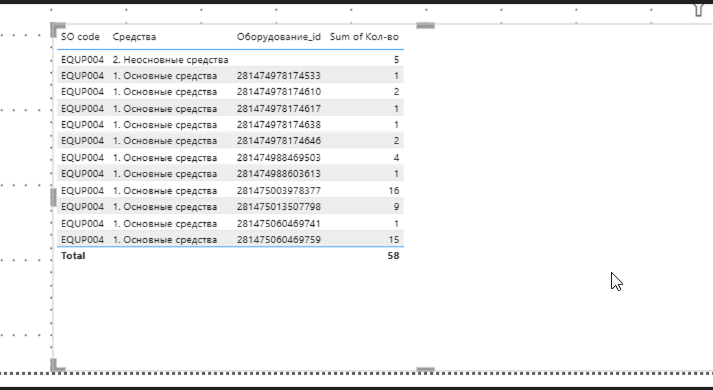Sort by the Sum of Кол-во header
Screen dimensions: 713x390
364,37
